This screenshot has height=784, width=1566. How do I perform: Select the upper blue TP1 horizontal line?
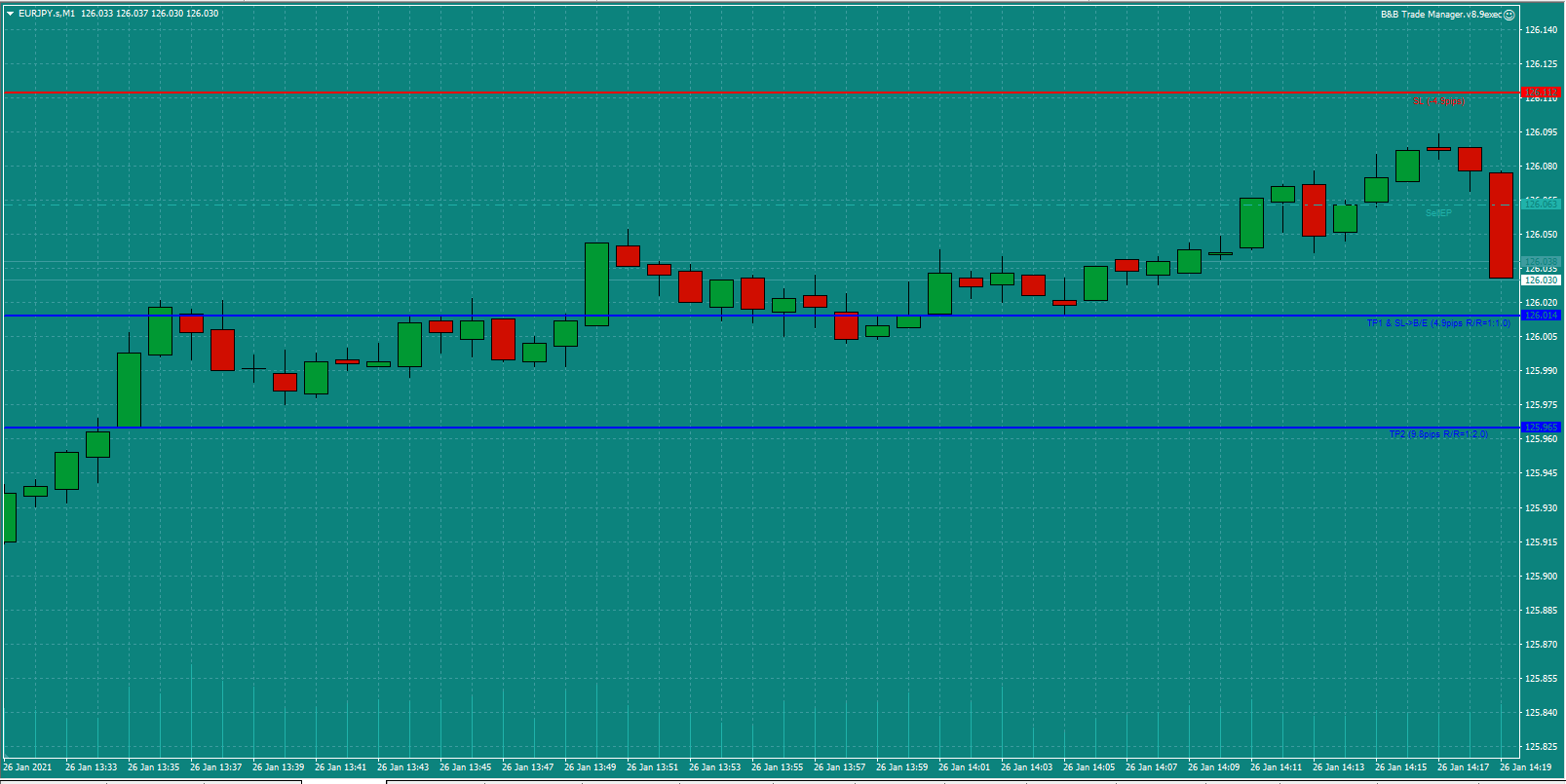tap(760, 316)
